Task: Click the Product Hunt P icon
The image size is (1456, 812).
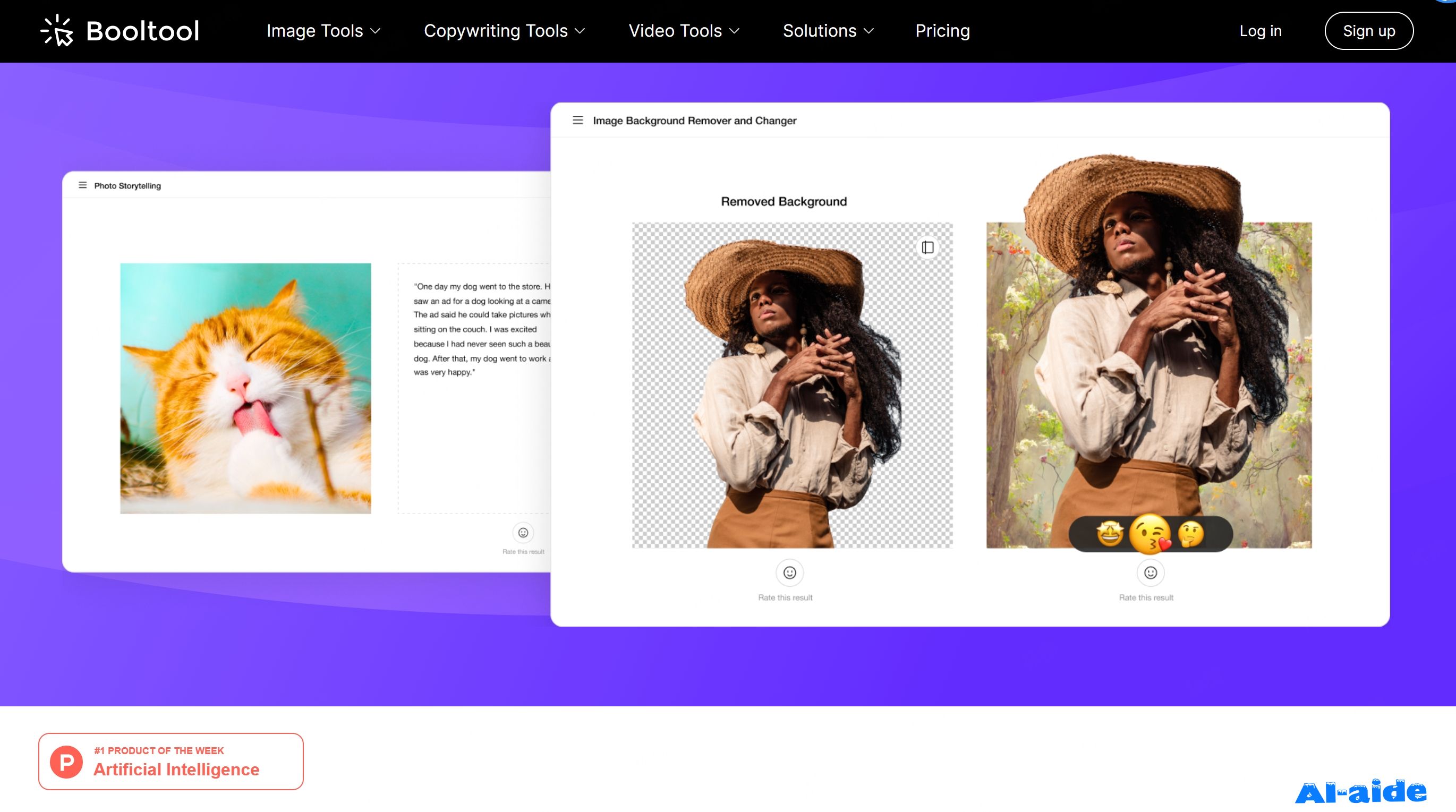Action: pyautogui.click(x=66, y=762)
